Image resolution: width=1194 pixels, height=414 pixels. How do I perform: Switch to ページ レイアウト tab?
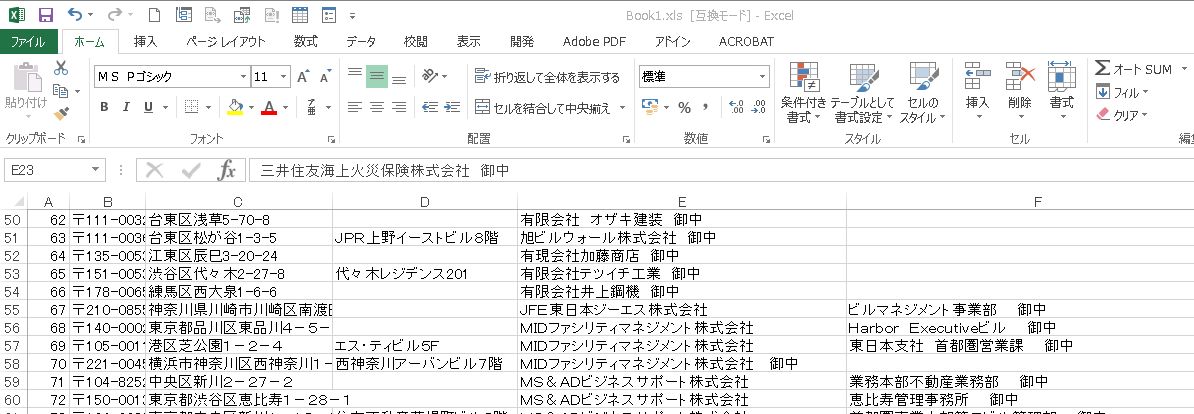point(226,42)
